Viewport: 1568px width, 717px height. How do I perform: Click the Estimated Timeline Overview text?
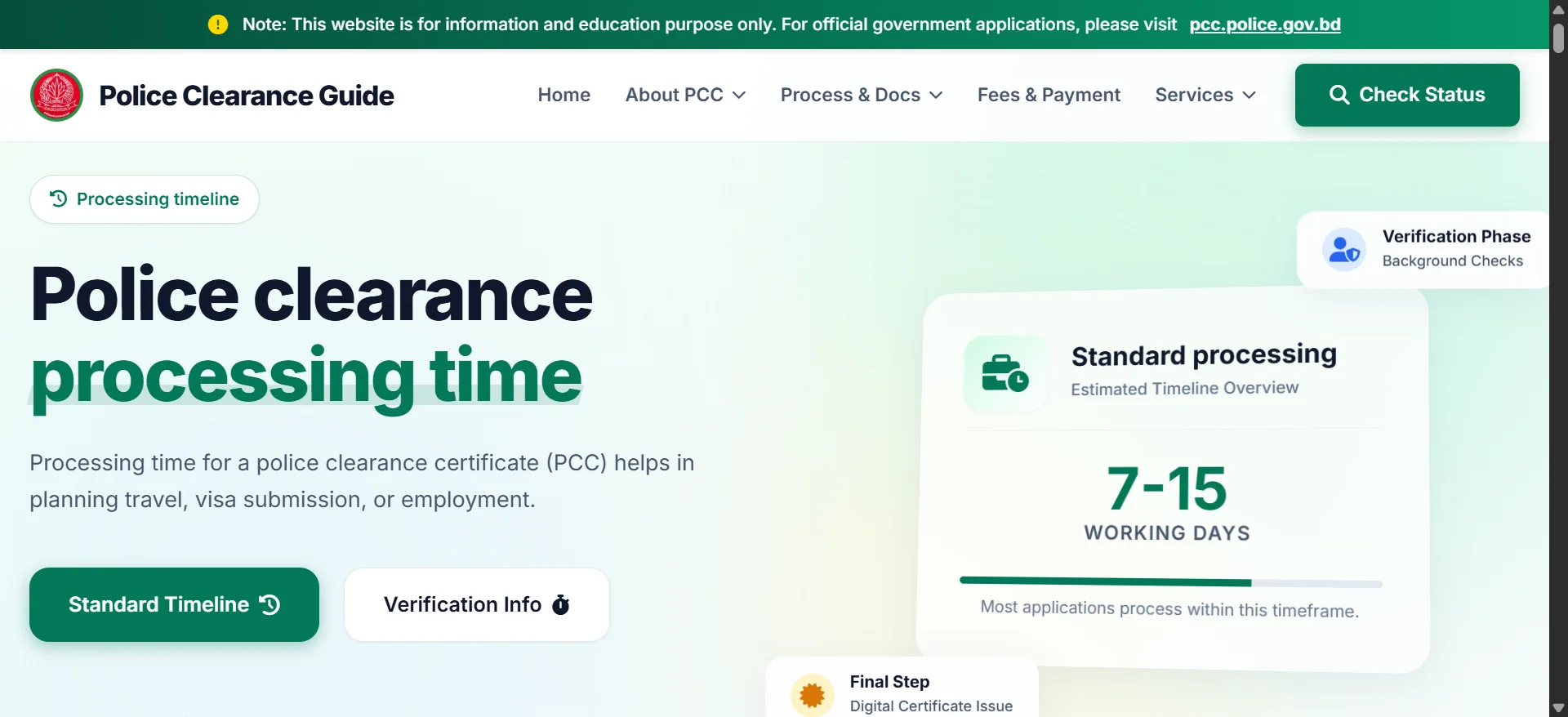pos(1184,388)
